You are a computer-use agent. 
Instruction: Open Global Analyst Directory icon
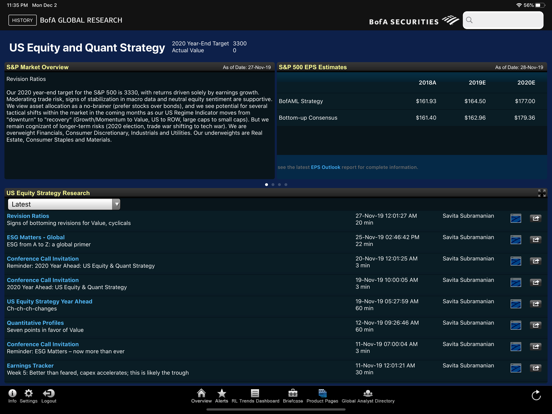pos(368,393)
